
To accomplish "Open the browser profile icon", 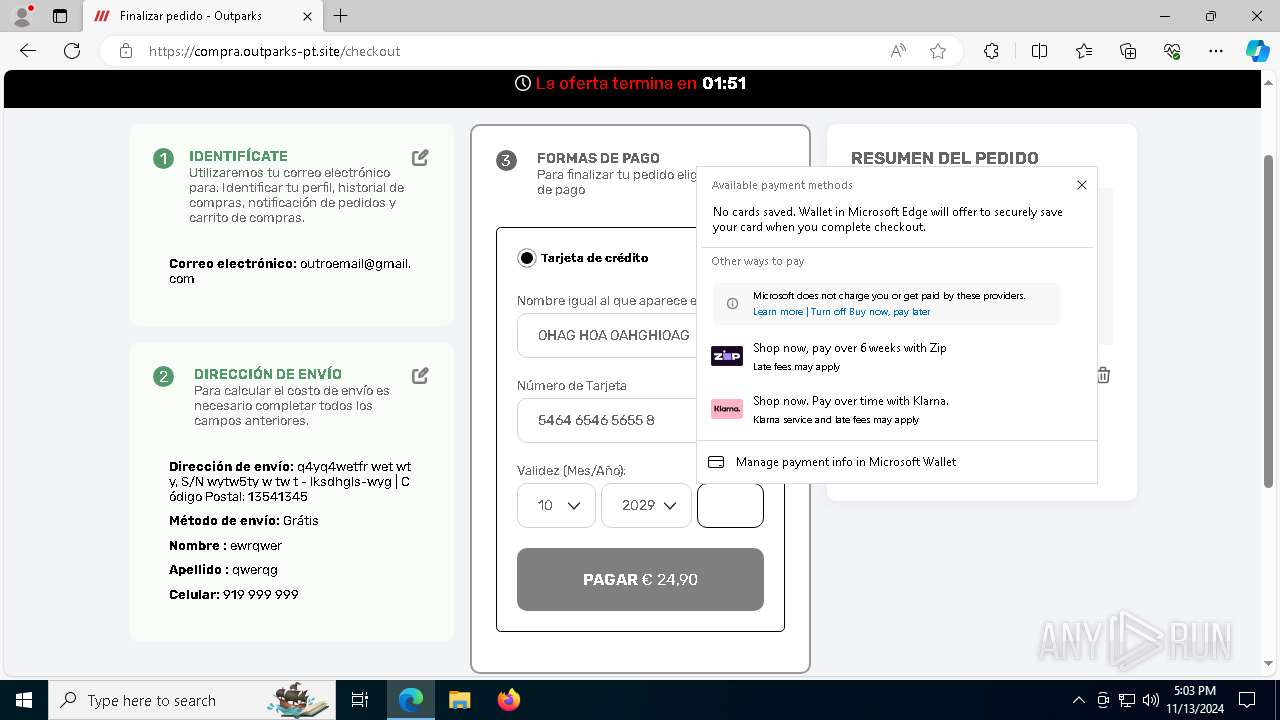I will click(21, 16).
